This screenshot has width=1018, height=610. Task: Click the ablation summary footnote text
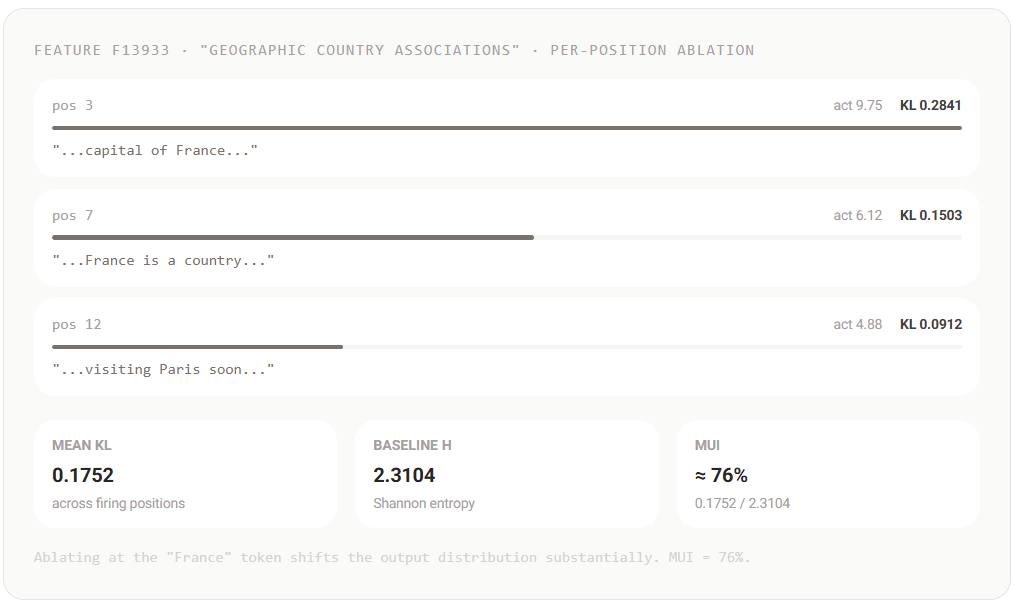click(392, 557)
